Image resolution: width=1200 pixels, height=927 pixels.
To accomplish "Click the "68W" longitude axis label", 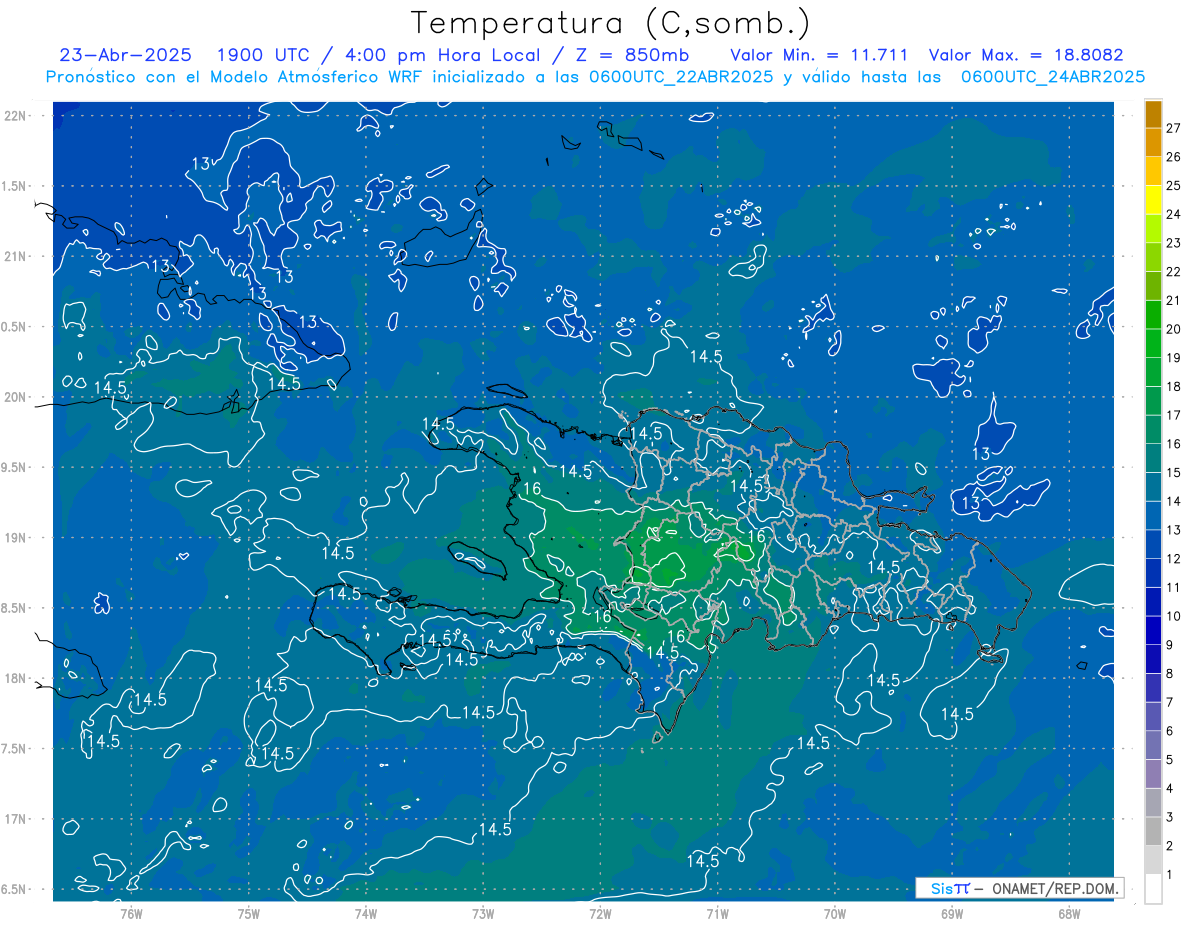I will click(1069, 913).
